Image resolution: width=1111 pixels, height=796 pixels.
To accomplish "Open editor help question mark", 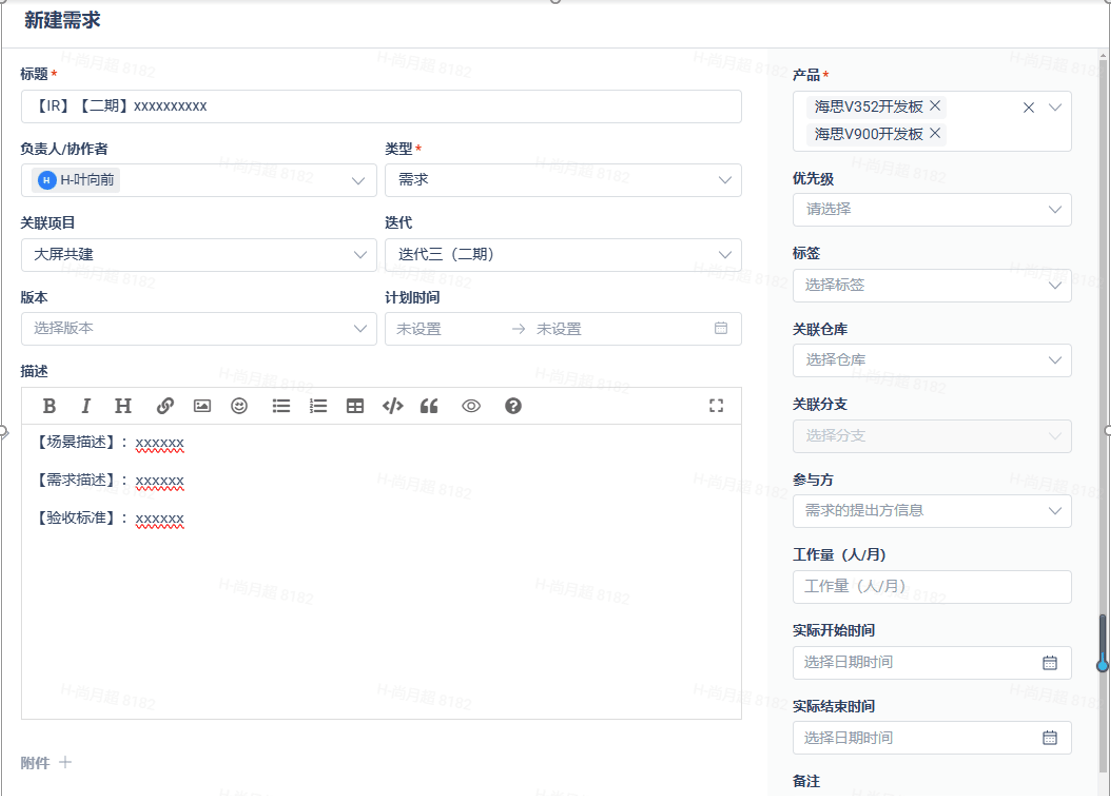I will click(x=513, y=406).
